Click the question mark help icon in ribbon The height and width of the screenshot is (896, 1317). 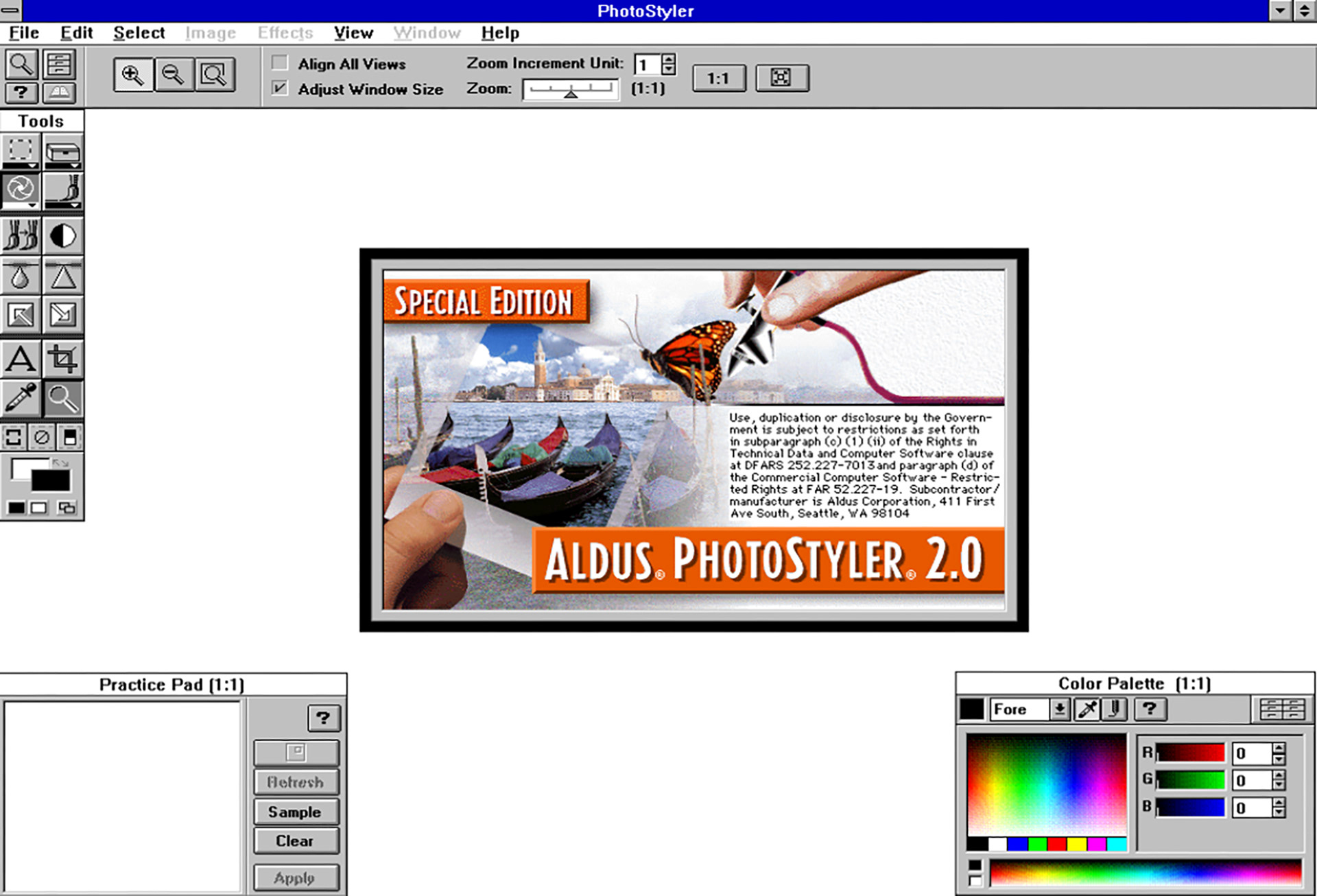[x=21, y=93]
